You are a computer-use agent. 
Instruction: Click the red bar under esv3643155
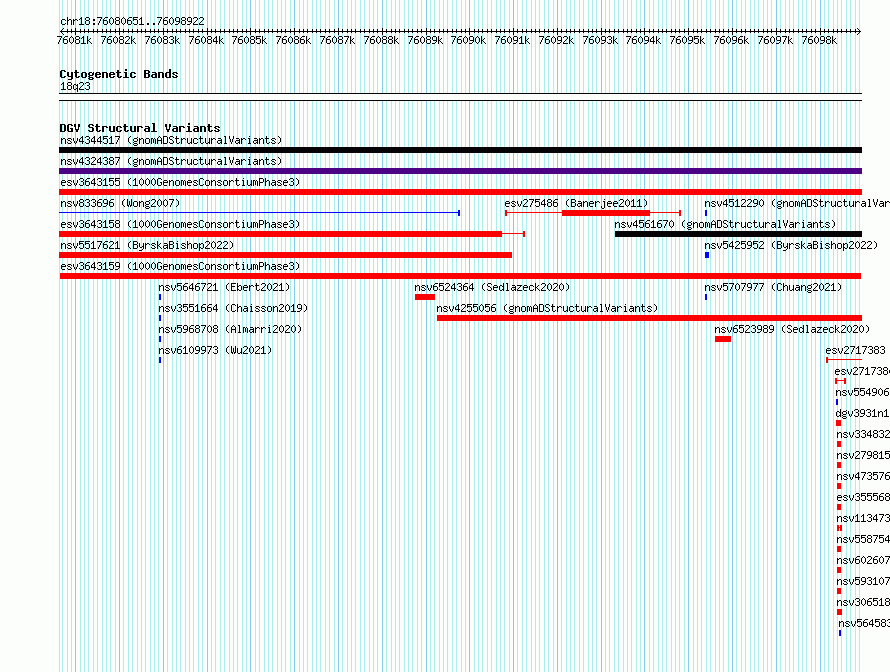click(x=460, y=192)
